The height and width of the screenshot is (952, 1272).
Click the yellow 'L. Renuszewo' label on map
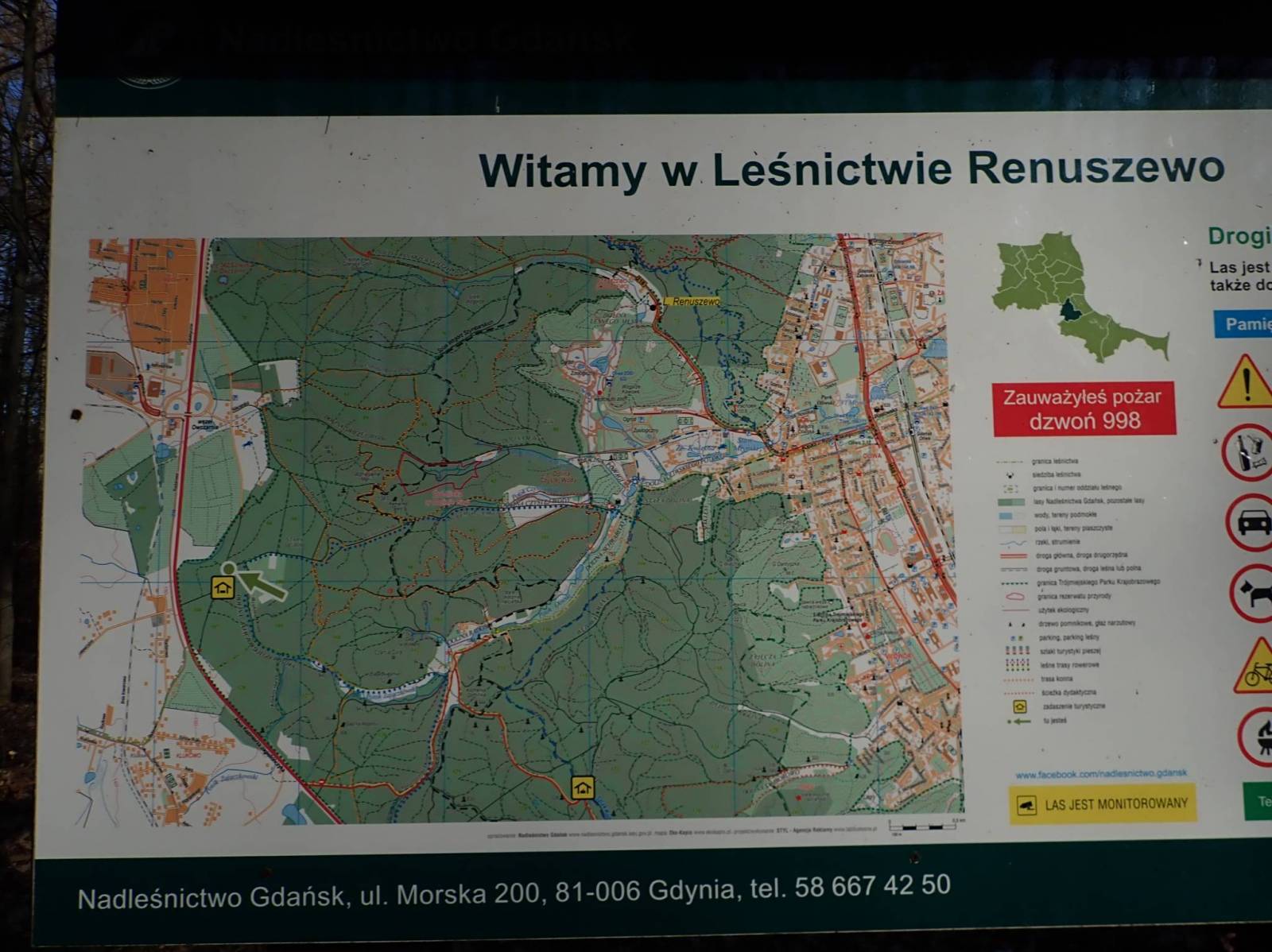click(x=694, y=302)
